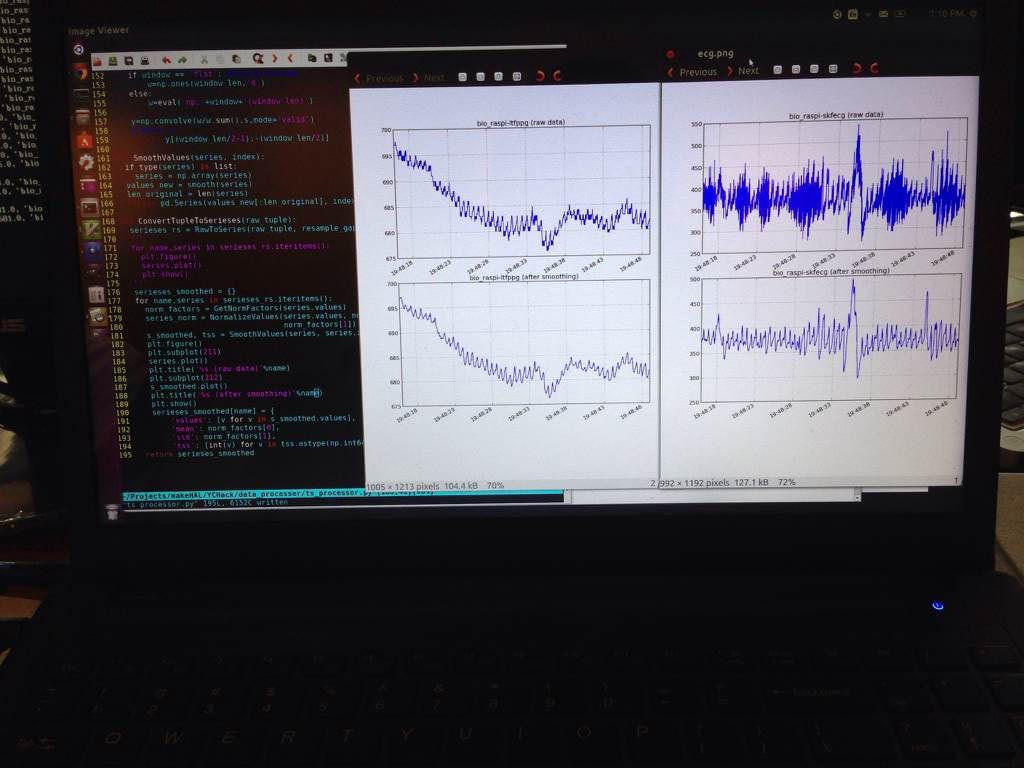Image resolution: width=1024 pixels, height=768 pixels.
Task: Click the Find Next arrow in gVim toolbar
Action: (275, 59)
